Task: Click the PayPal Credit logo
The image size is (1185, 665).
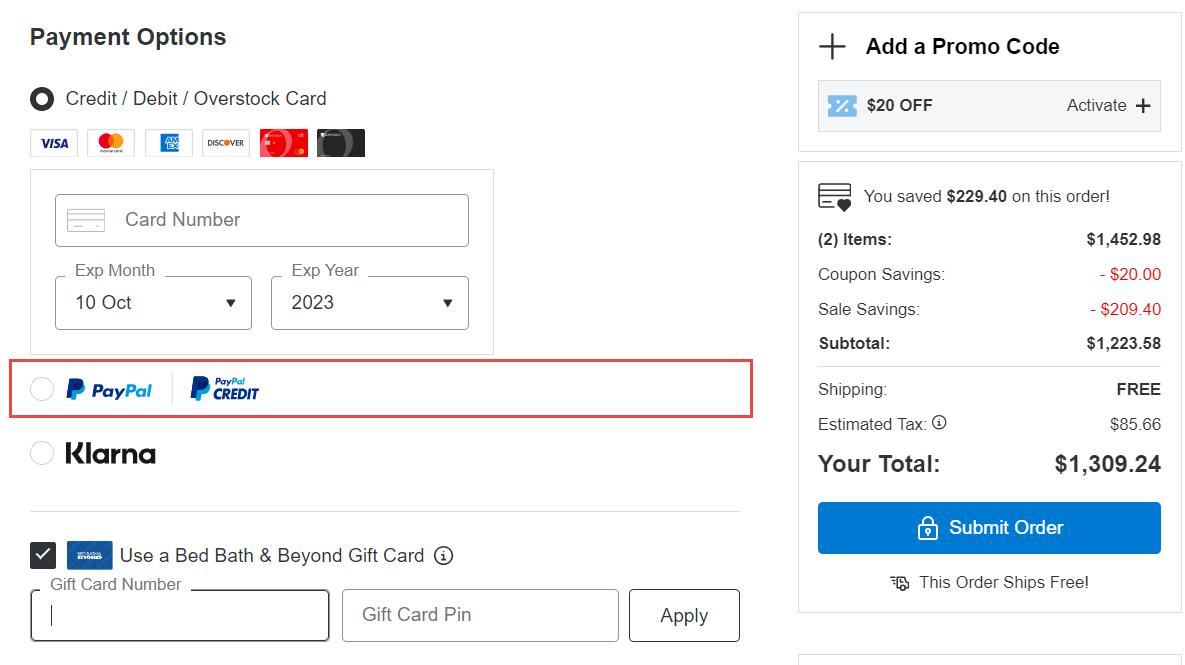Action: coord(224,388)
